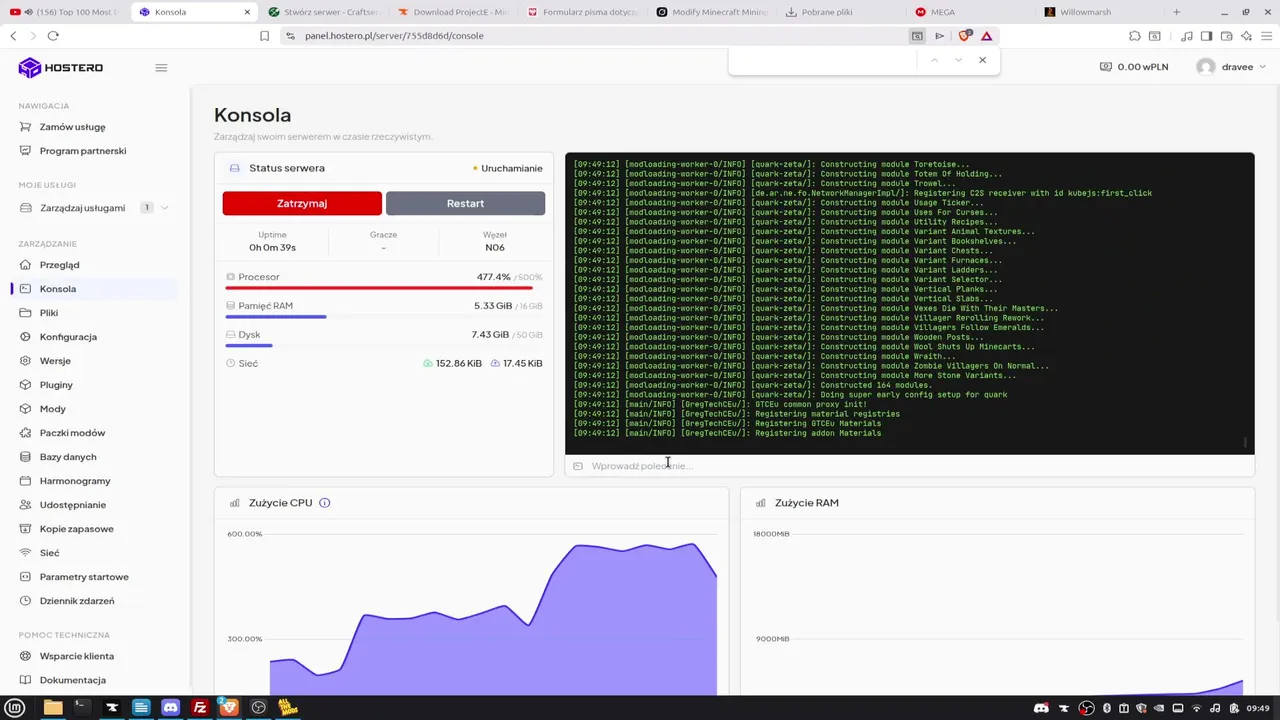Click OBS icon in system tray

[x=1086, y=708]
